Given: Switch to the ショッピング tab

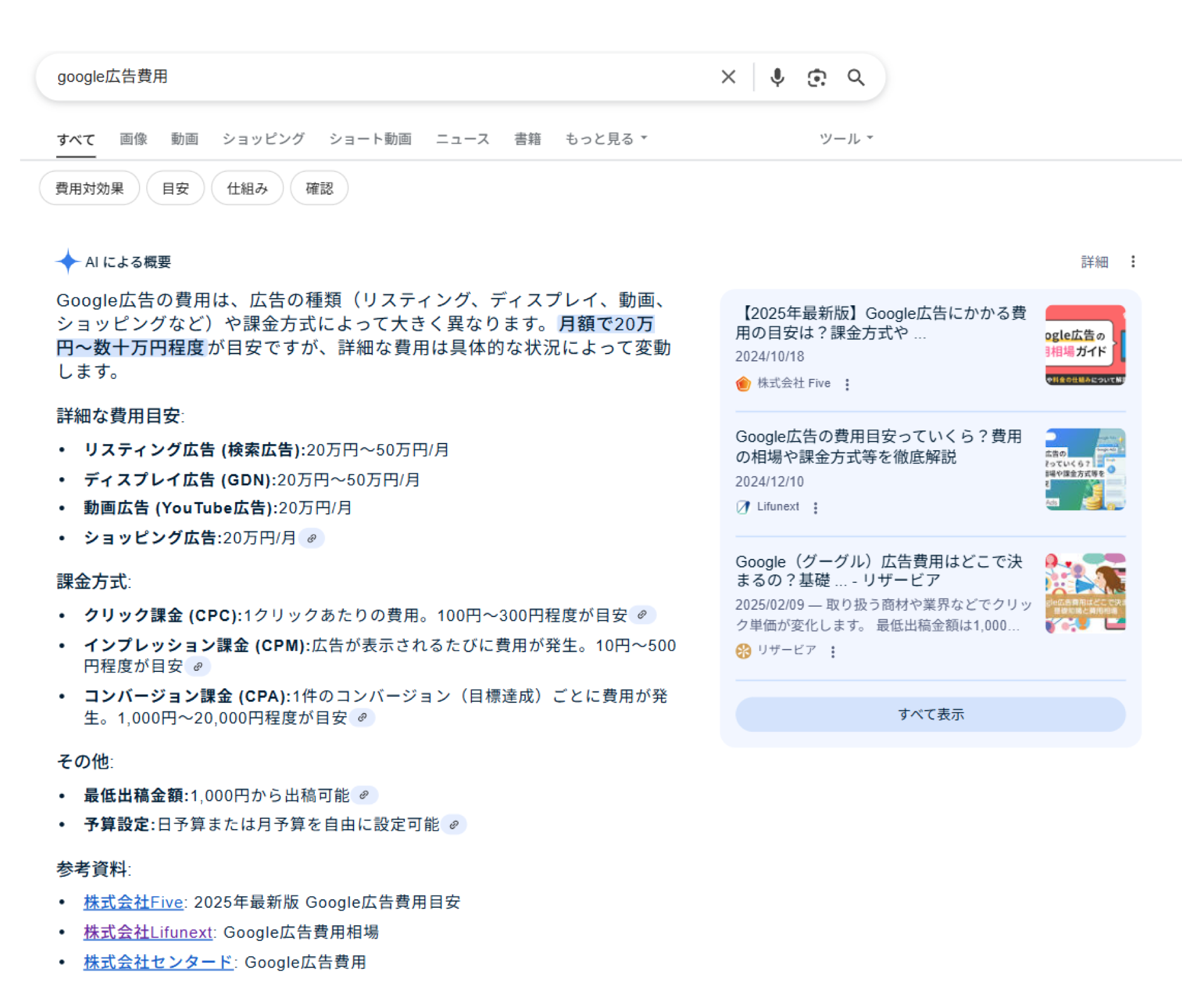Looking at the screenshot, I should [263, 138].
